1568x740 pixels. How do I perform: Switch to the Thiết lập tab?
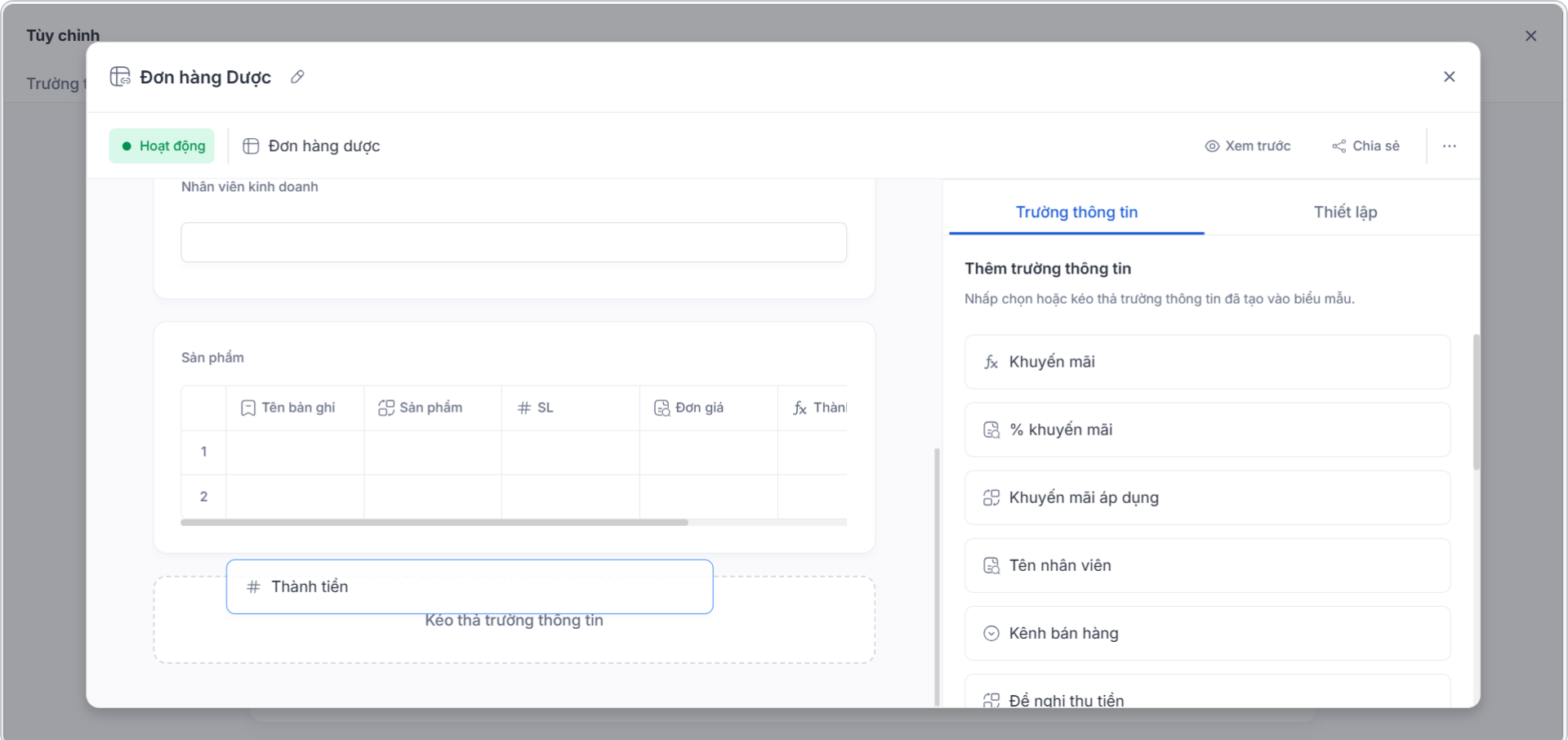1345,212
